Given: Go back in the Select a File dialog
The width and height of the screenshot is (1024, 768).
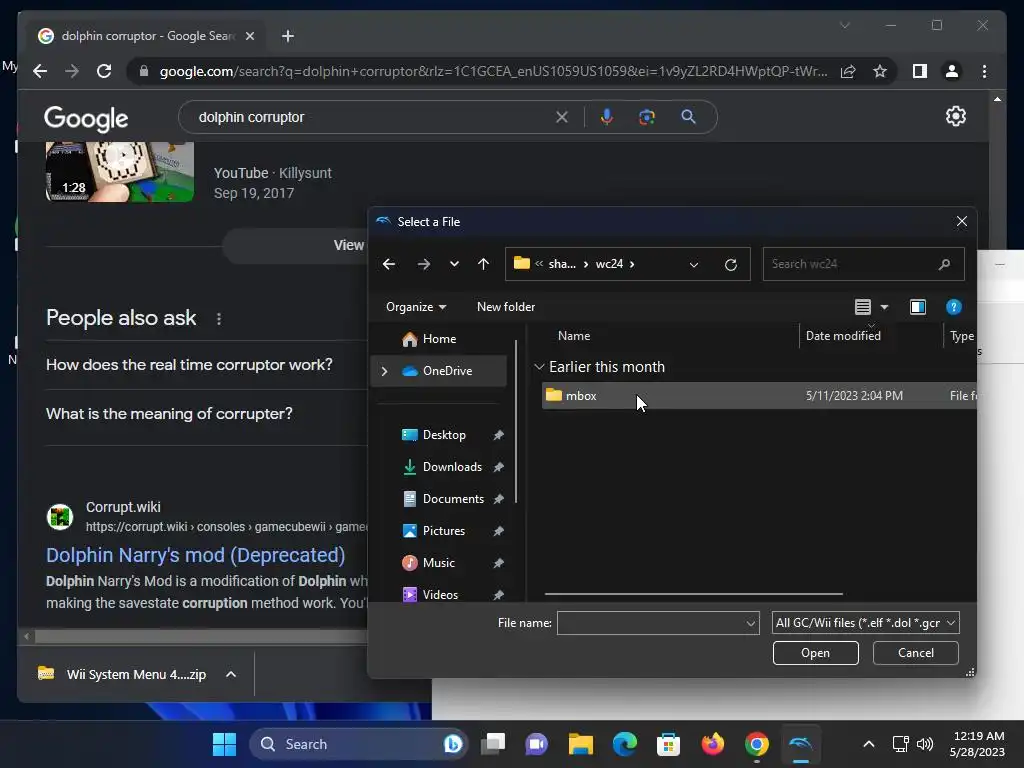Looking at the screenshot, I should (389, 264).
